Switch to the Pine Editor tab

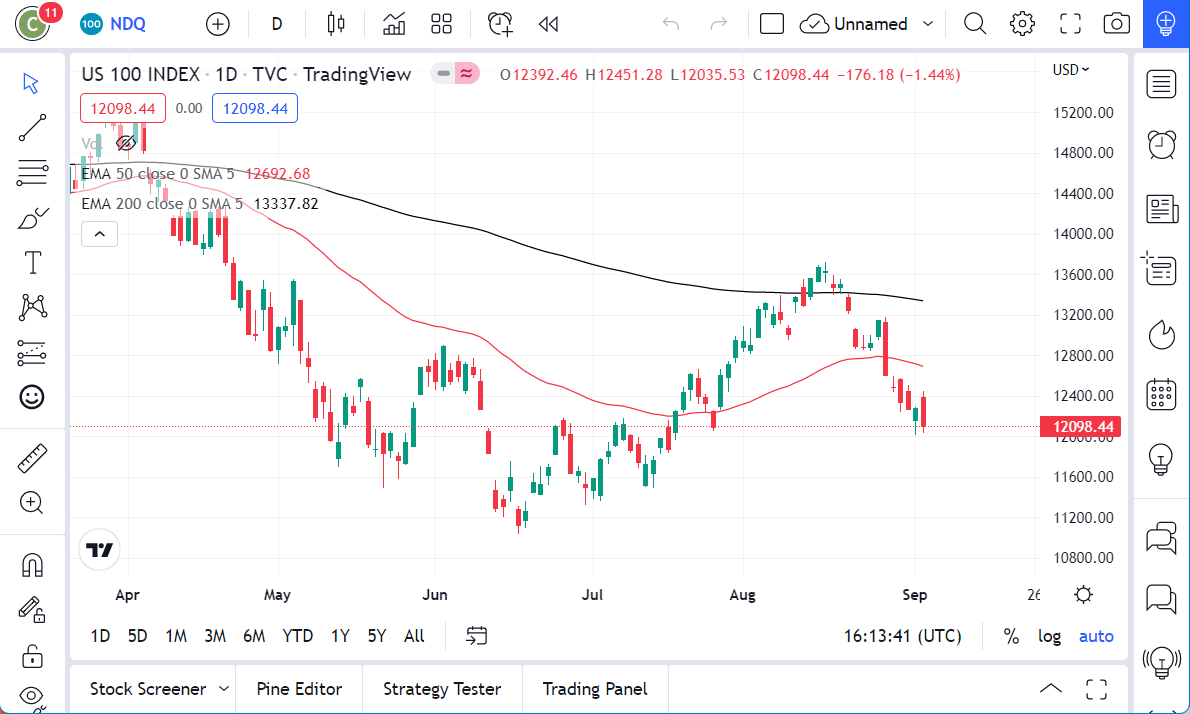point(299,689)
